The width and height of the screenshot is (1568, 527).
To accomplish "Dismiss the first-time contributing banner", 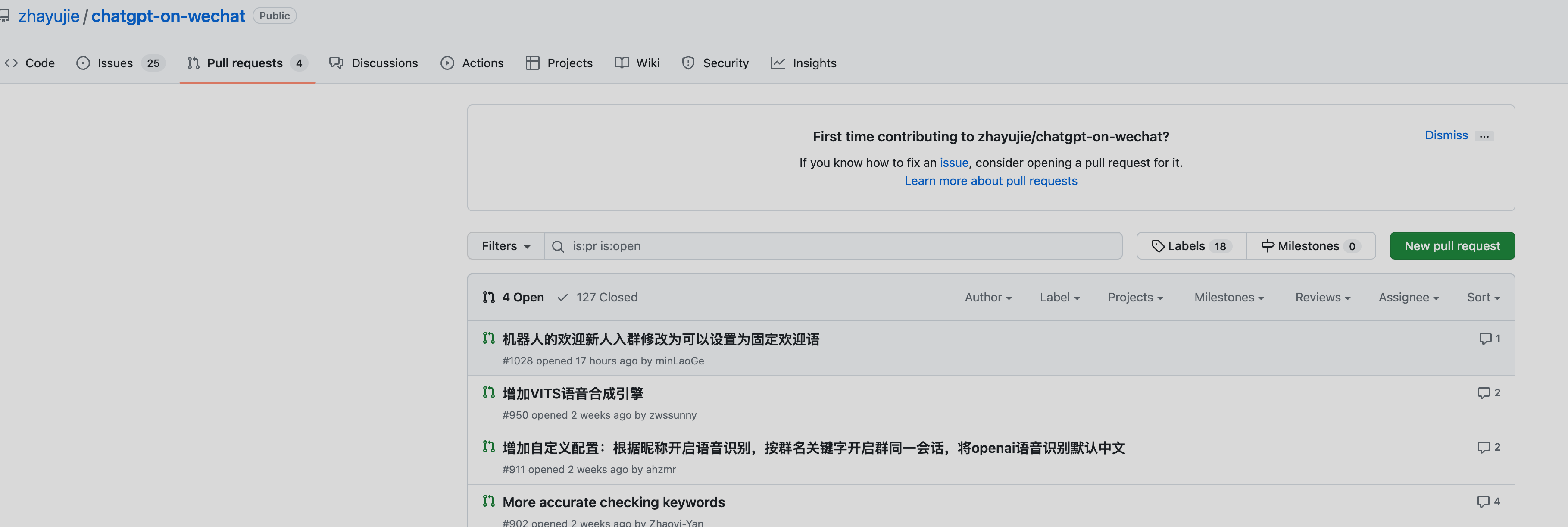I will (x=1446, y=135).
